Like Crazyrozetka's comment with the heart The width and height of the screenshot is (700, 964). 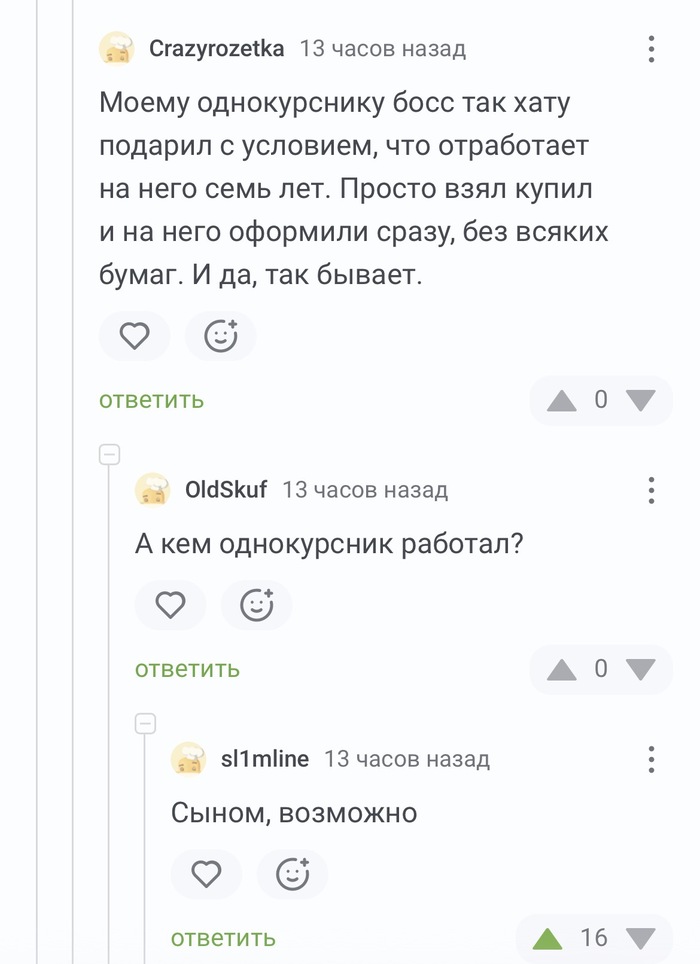click(134, 336)
